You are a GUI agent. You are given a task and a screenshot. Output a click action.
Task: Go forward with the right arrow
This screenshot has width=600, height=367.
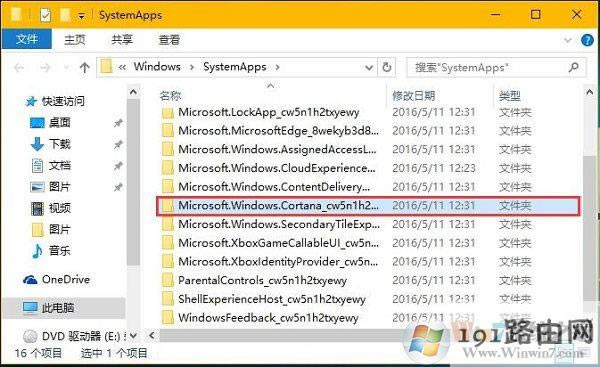pos(46,68)
